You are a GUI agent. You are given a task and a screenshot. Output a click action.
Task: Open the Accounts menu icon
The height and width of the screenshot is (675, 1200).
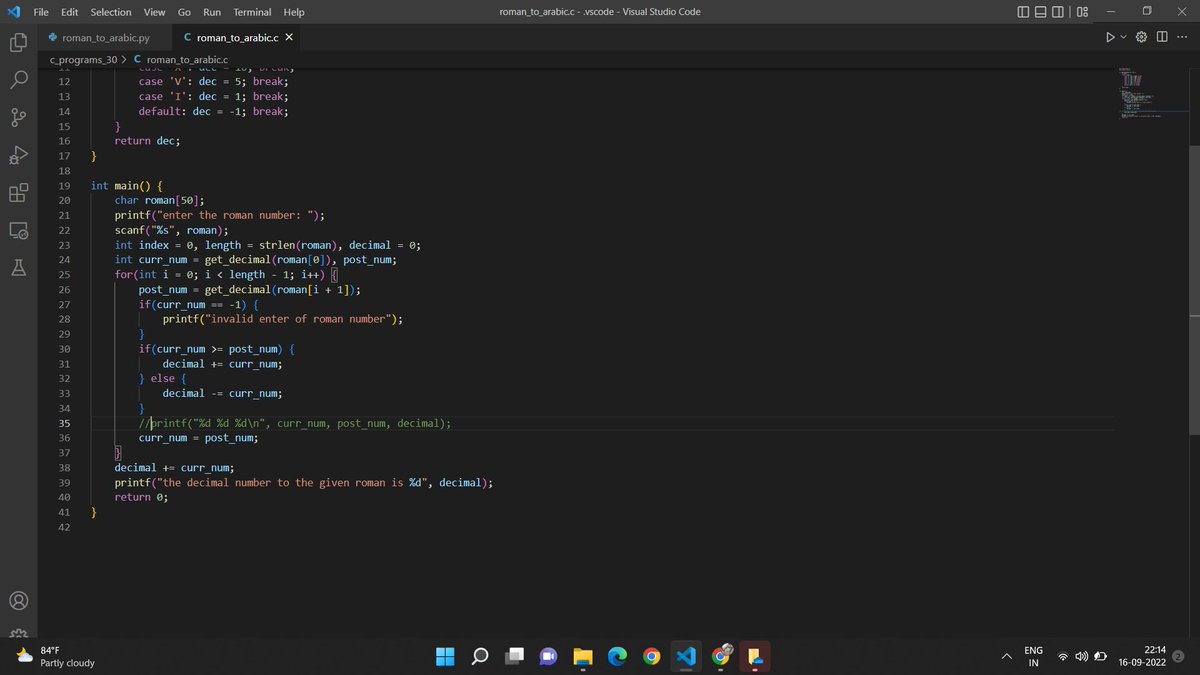(19, 601)
